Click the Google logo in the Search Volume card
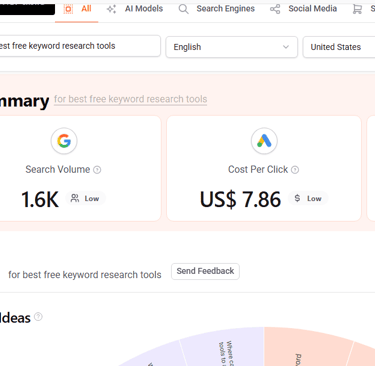The width and height of the screenshot is (375, 366). point(64,141)
